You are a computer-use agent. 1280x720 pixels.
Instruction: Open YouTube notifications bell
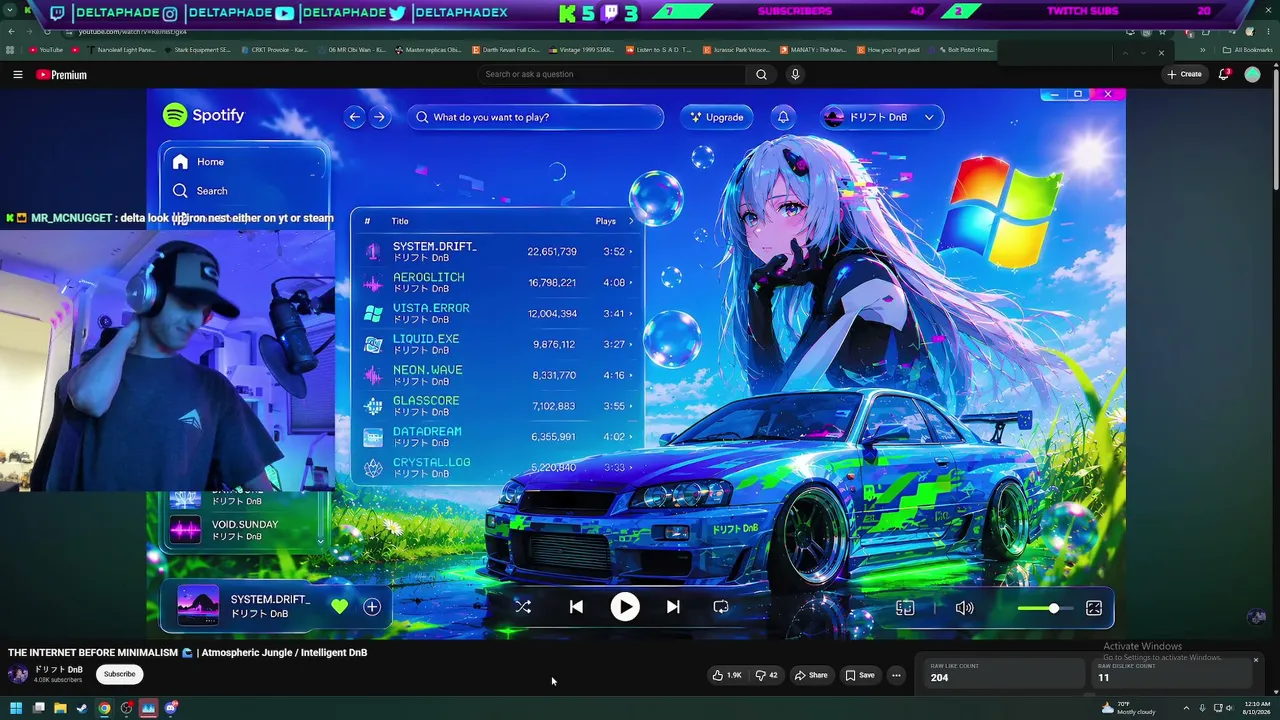click(x=1225, y=75)
